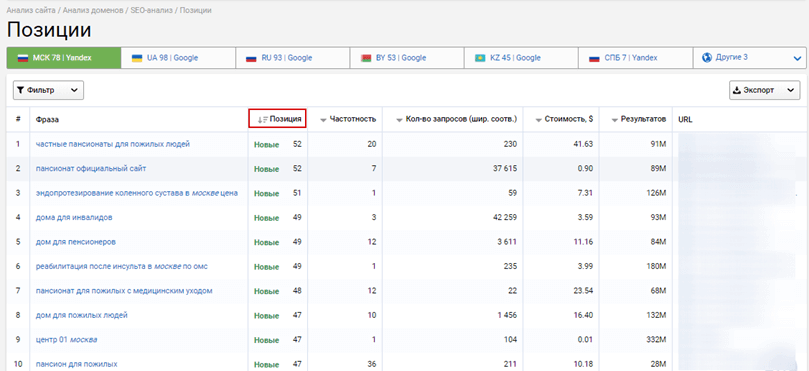Expand the Другие 3 regions dropdown

749,58
